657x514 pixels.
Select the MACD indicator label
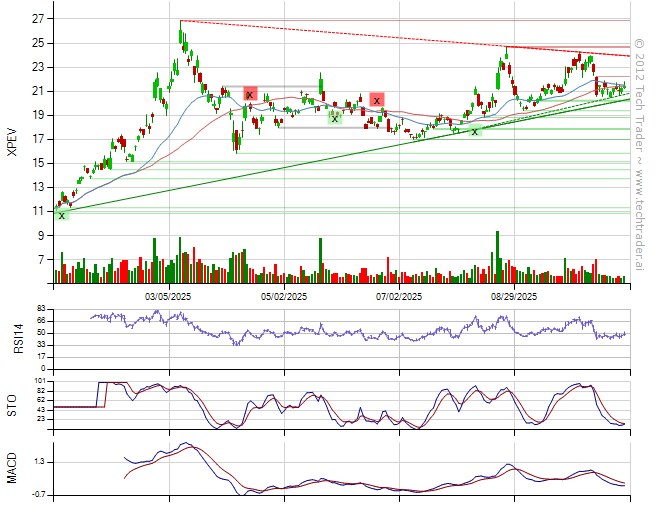click(12, 470)
